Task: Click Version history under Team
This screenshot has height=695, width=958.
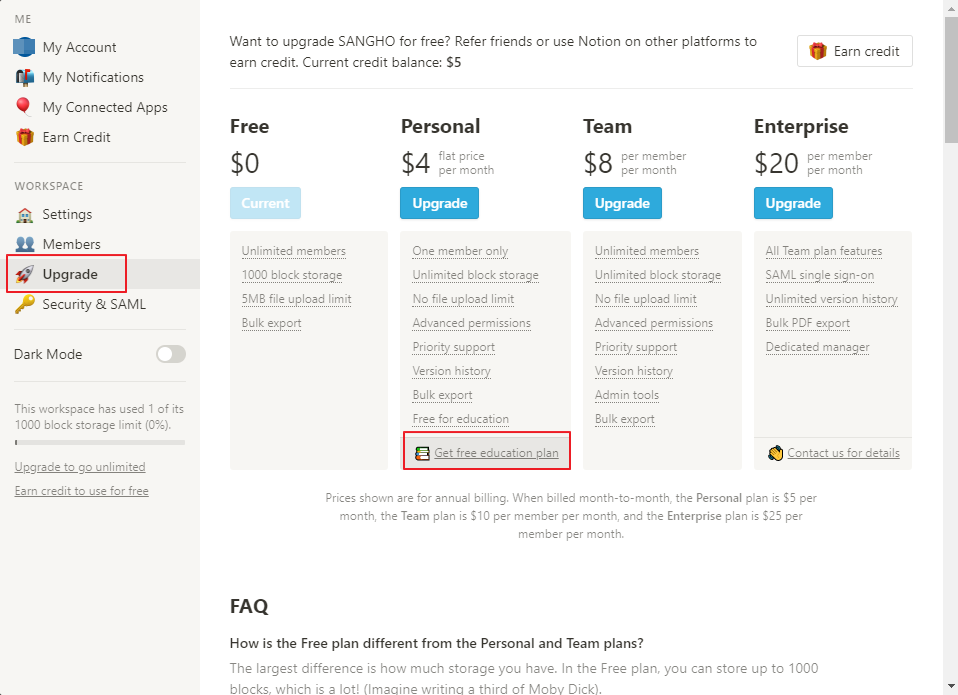Action: click(634, 371)
